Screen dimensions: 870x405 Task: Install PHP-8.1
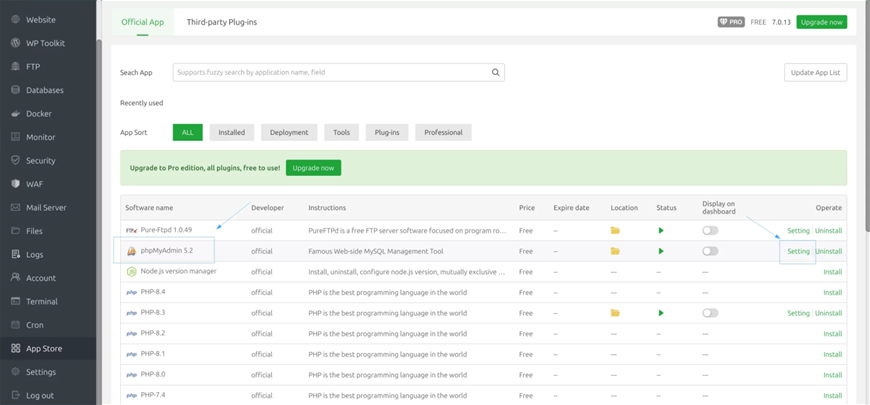point(833,355)
